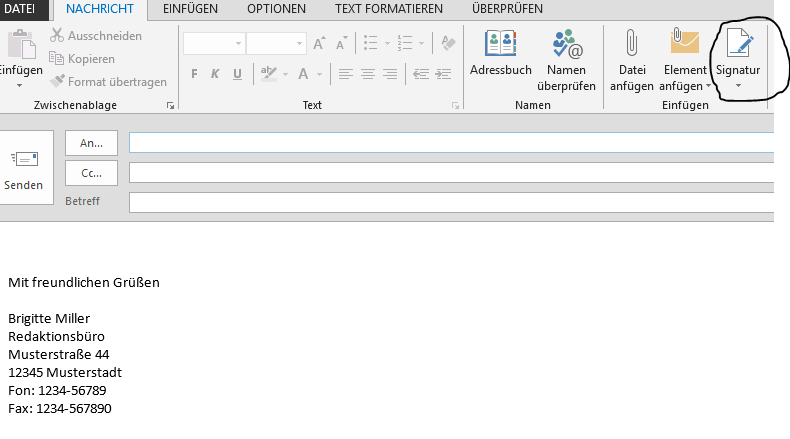This screenshot has height=439, width=790.
Task: Expand numbering style dropdown
Action: tap(421, 44)
